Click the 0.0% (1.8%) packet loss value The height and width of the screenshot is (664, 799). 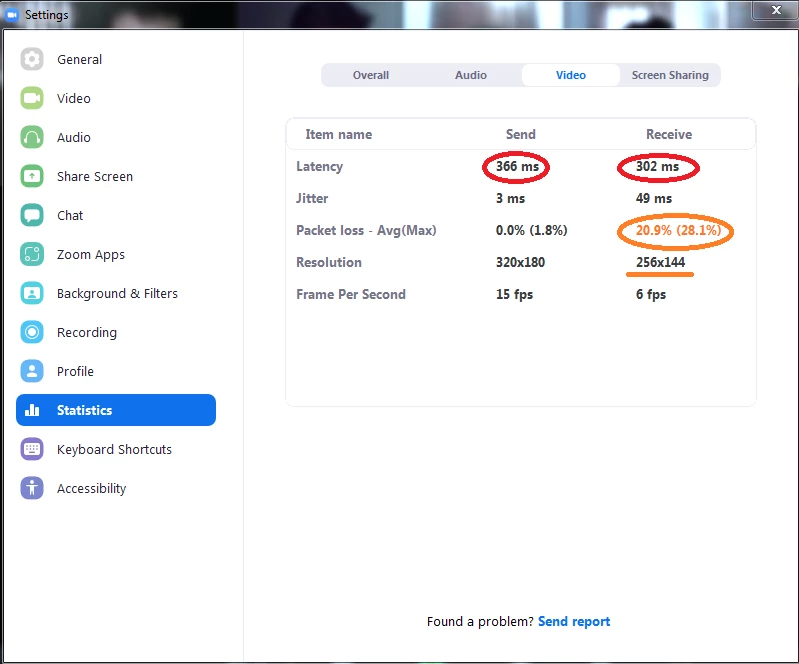click(x=531, y=230)
